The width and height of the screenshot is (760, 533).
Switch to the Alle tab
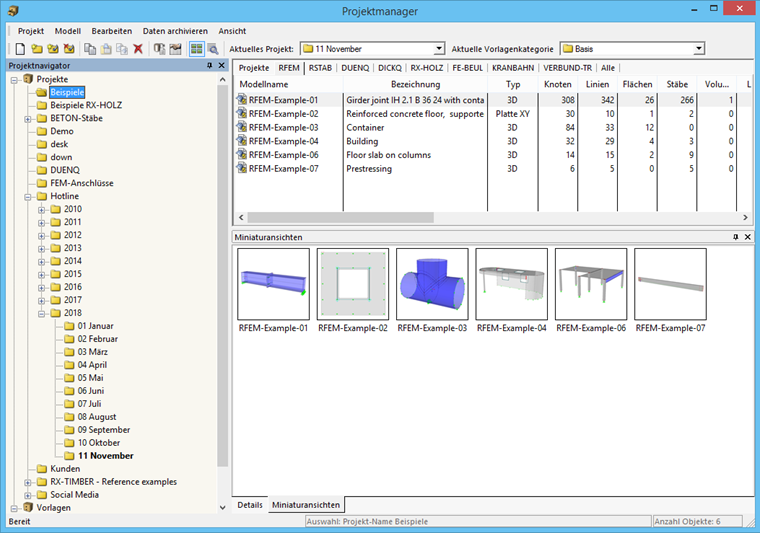(x=608, y=68)
